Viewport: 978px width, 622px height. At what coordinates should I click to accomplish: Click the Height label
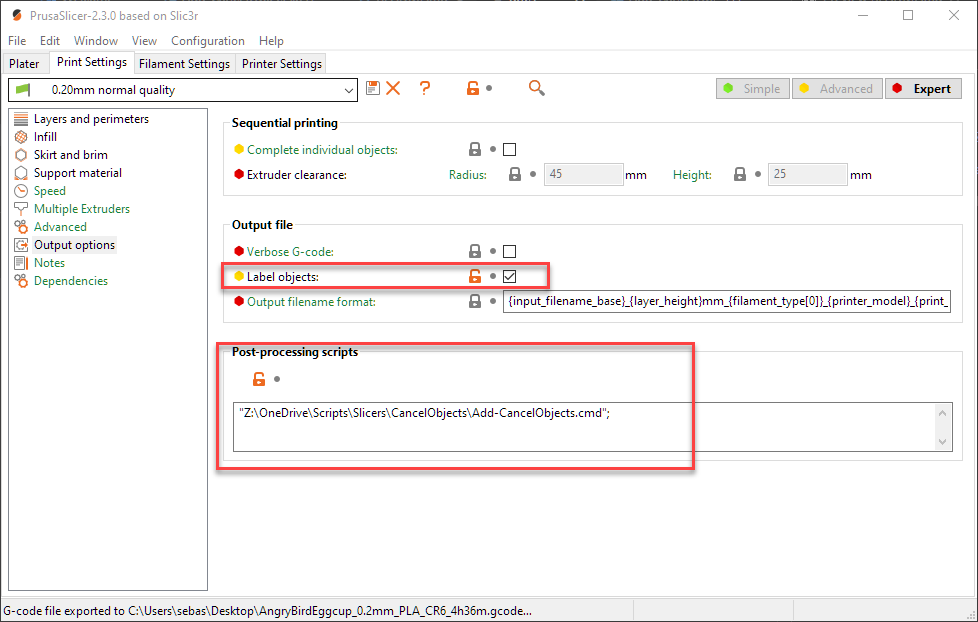[692, 175]
